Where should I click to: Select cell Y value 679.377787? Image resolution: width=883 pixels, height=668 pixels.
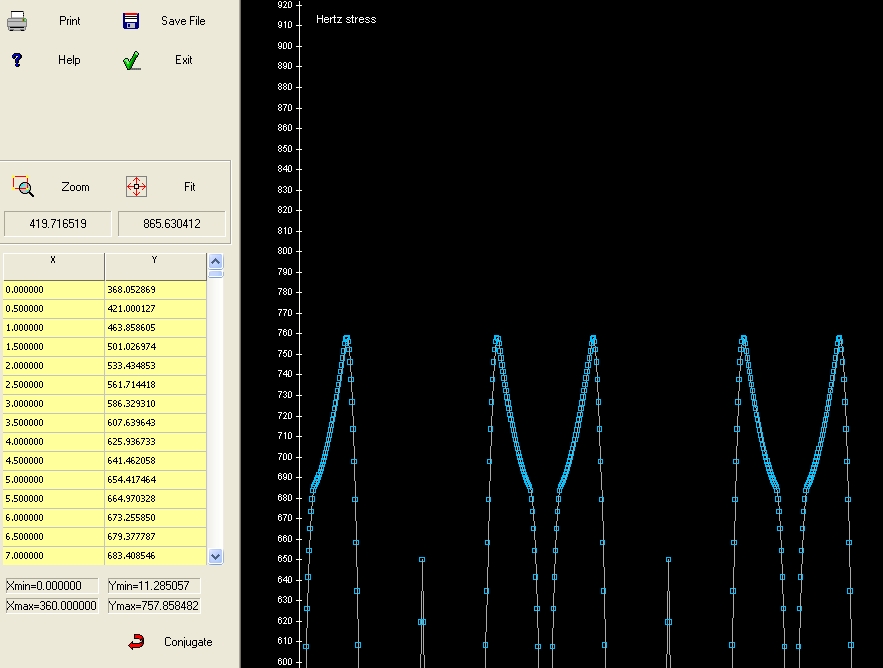tap(155, 537)
